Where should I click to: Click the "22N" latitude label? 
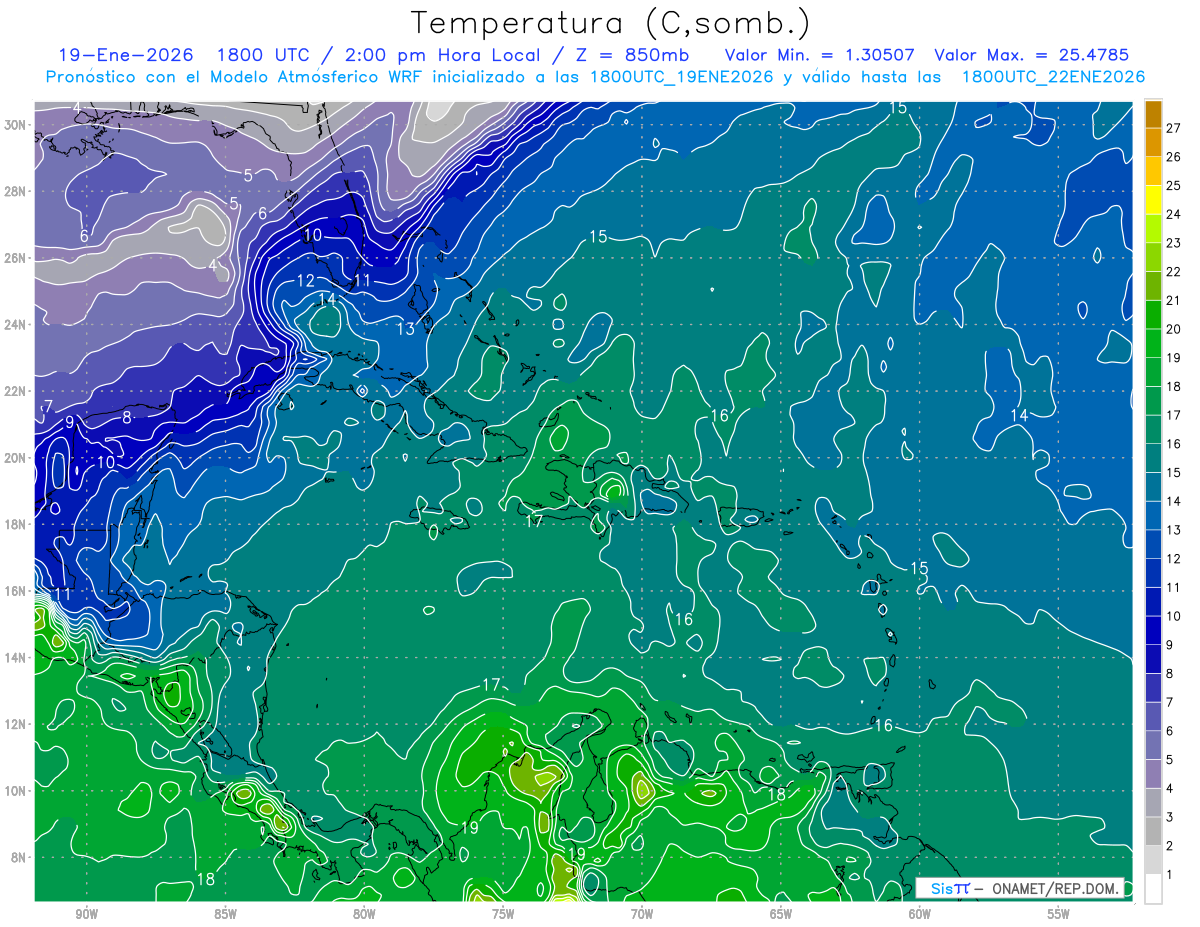[x=17, y=391]
